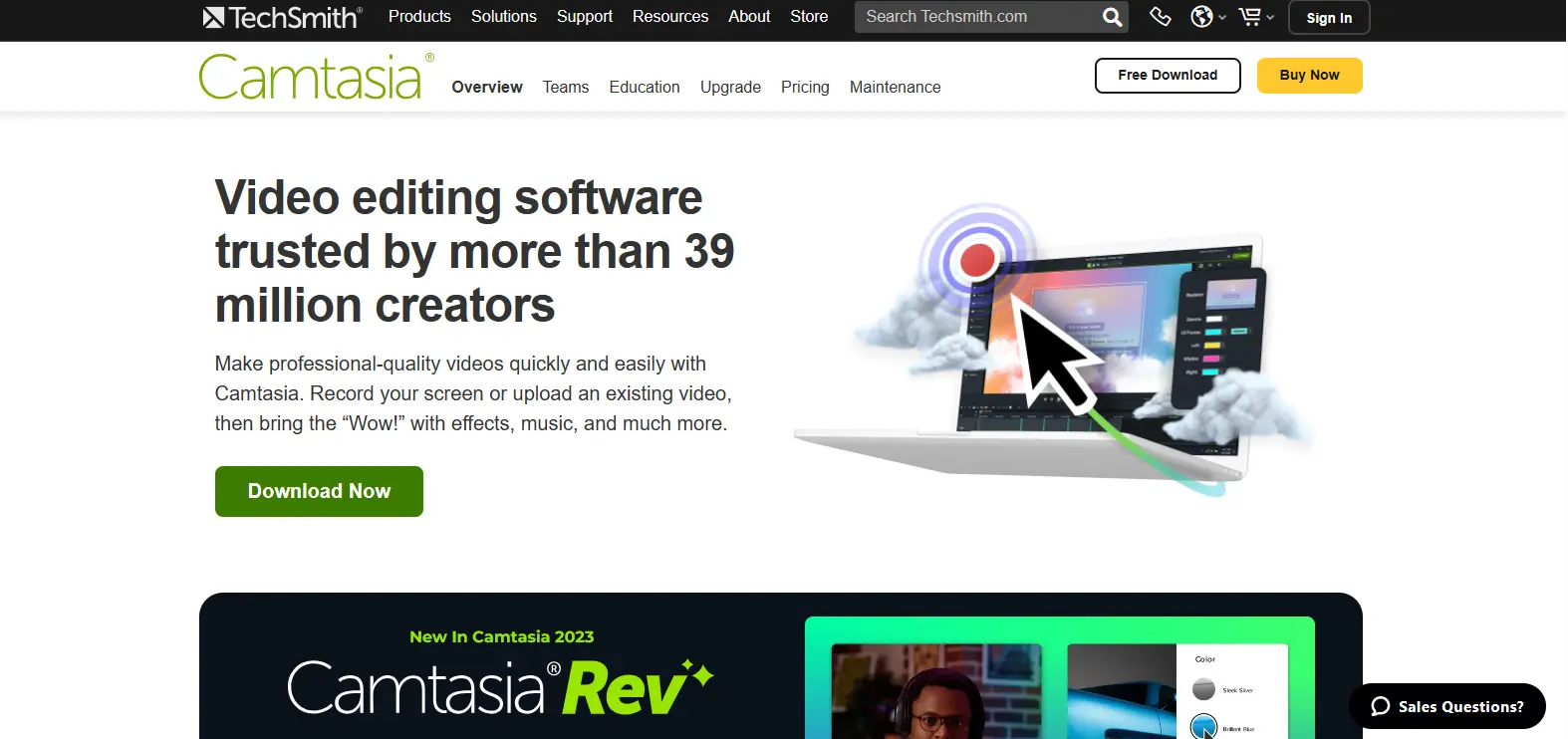Select the Education tab
1568x739 pixels.
point(645,87)
